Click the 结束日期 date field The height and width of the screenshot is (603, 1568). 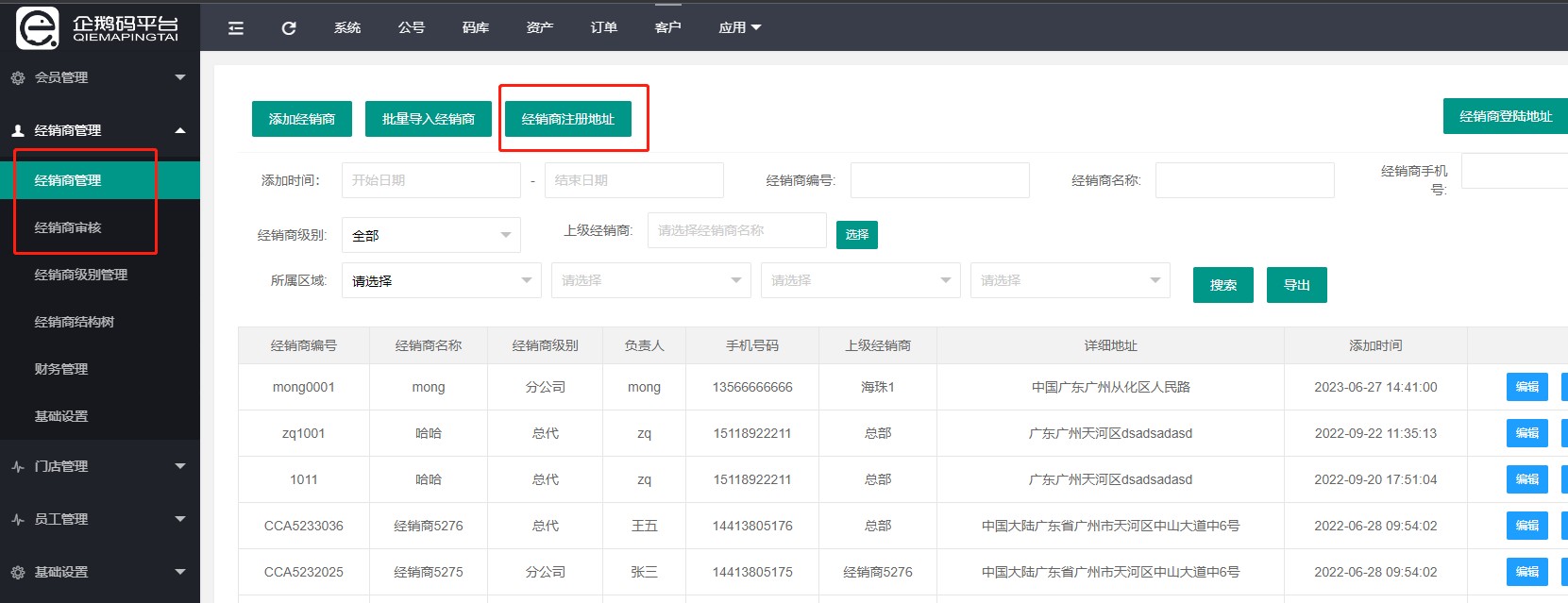[x=634, y=180]
